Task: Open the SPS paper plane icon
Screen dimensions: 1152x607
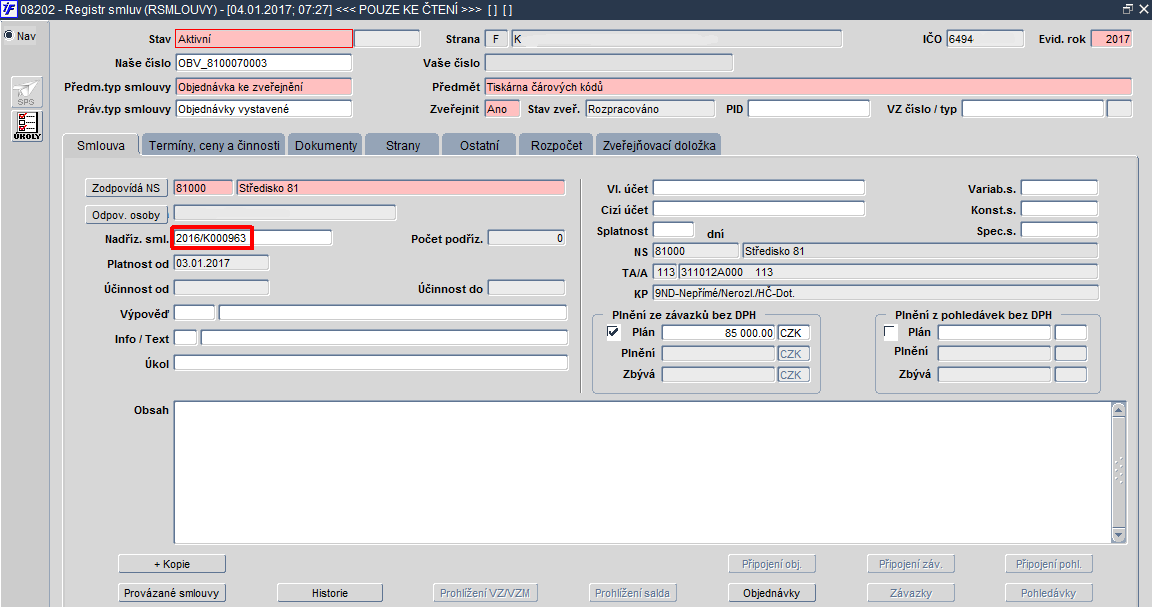Action: pos(26,93)
